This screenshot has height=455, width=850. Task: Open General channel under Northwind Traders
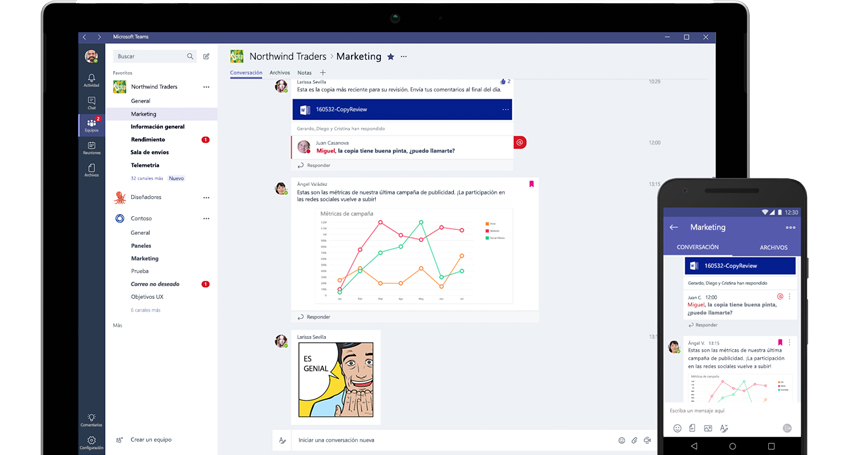pyautogui.click(x=140, y=101)
